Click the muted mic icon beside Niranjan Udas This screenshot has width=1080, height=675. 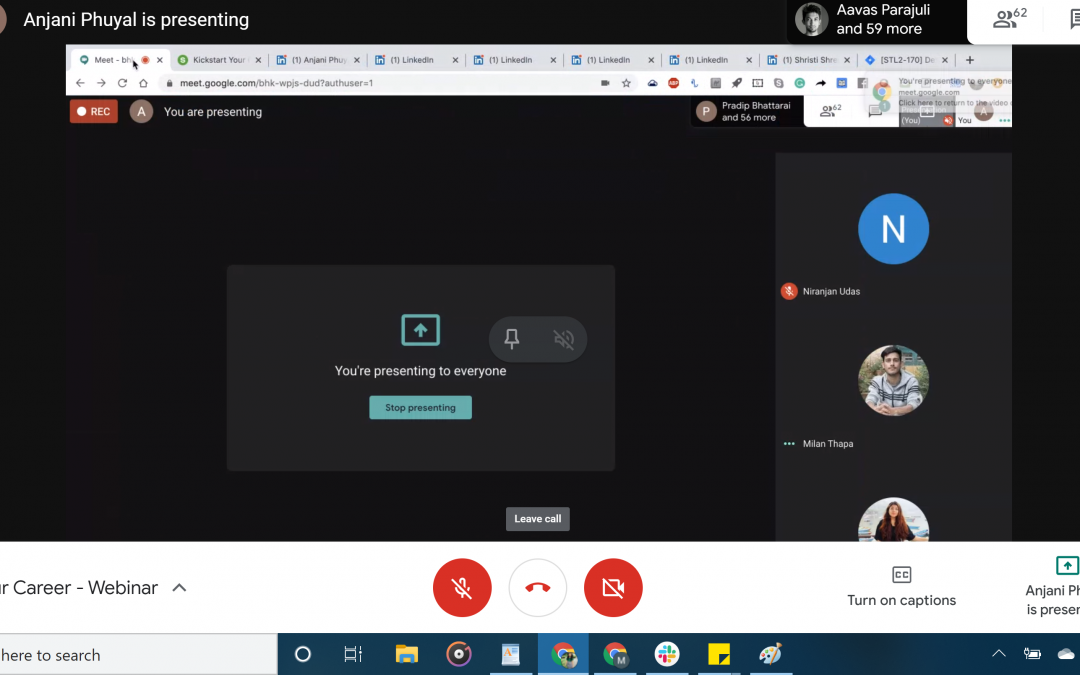pyautogui.click(x=789, y=291)
